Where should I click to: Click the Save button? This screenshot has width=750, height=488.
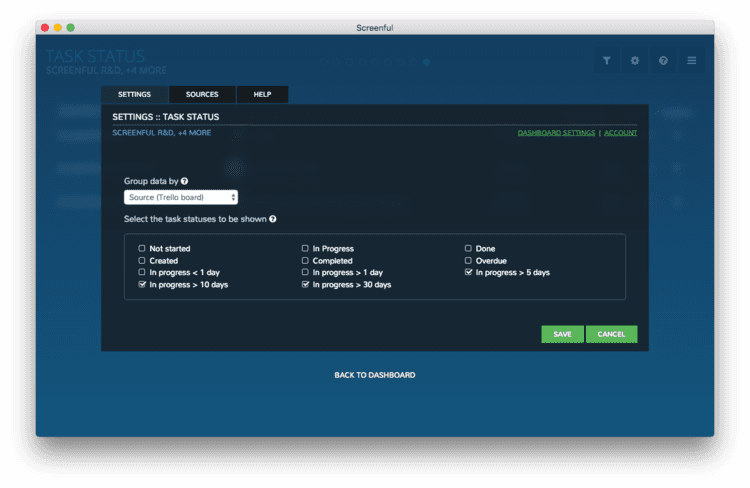point(562,334)
